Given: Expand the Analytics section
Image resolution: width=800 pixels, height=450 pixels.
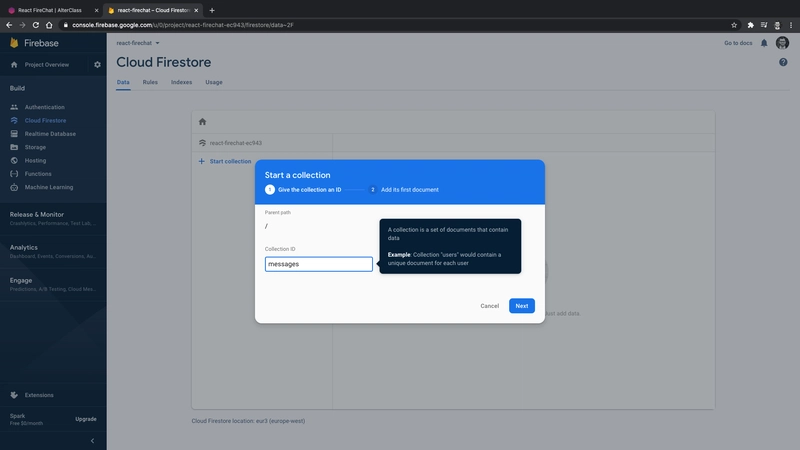Looking at the screenshot, I should [x=53, y=251].
